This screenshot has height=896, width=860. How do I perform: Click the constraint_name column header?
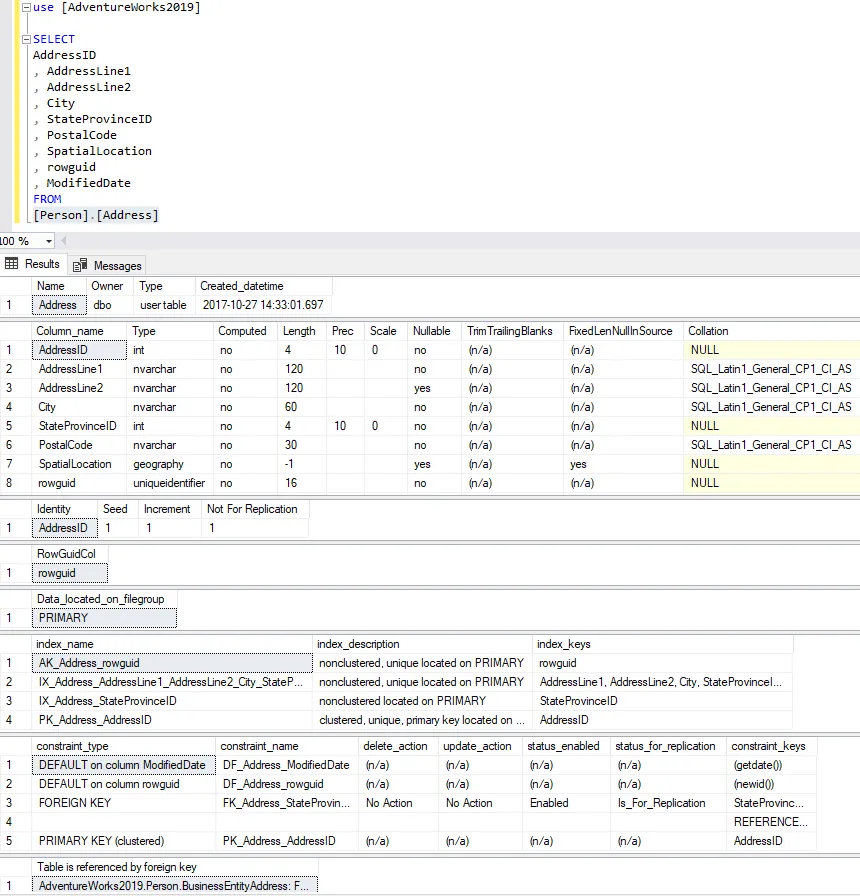(287, 746)
